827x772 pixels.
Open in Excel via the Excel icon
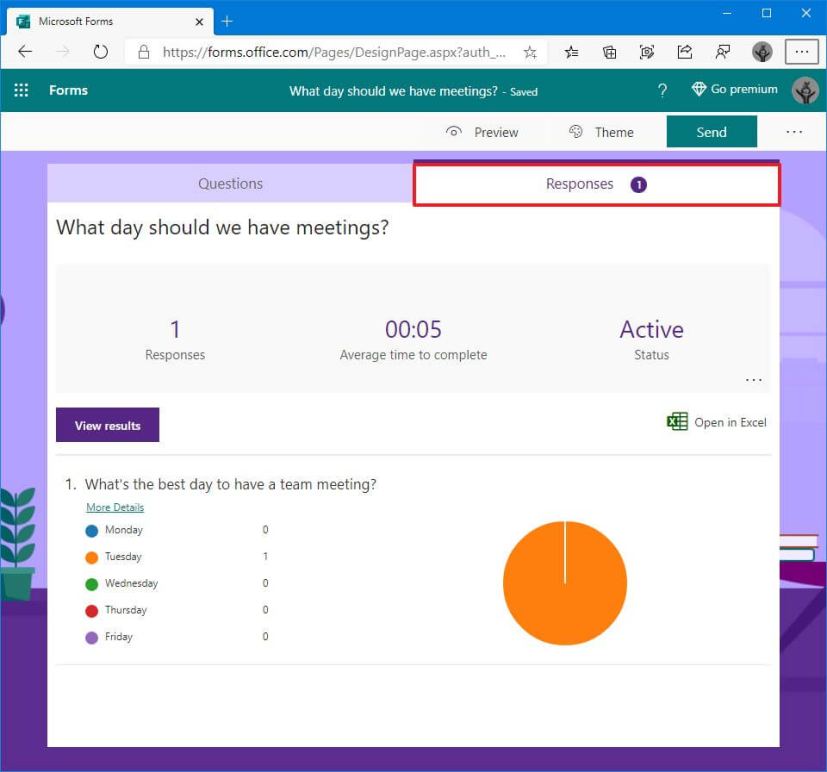677,422
